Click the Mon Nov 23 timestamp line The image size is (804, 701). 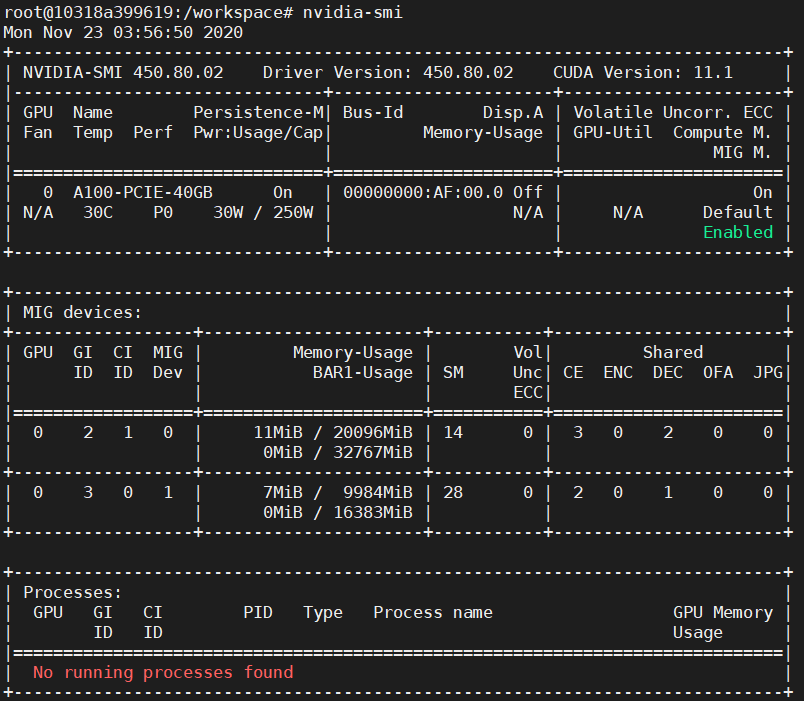123,32
